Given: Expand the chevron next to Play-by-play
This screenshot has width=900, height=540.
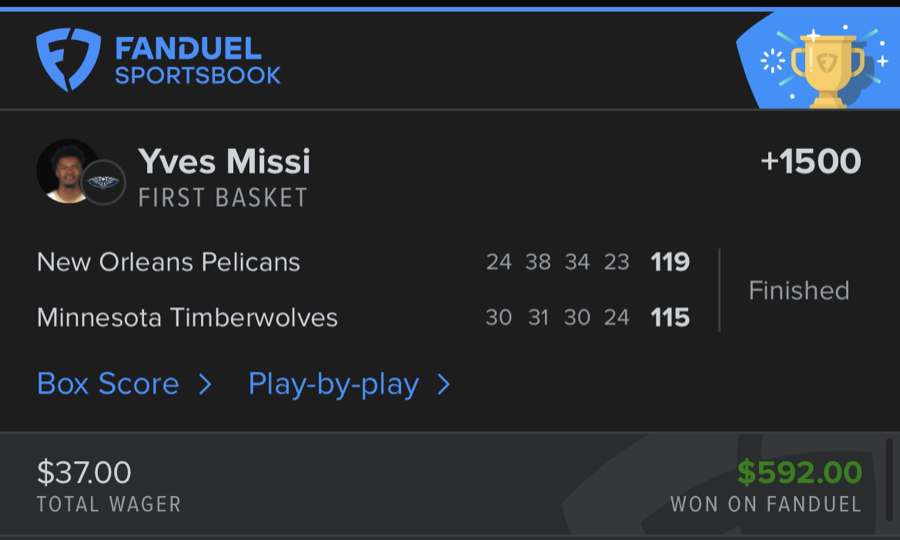Looking at the screenshot, I should click(444, 384).
